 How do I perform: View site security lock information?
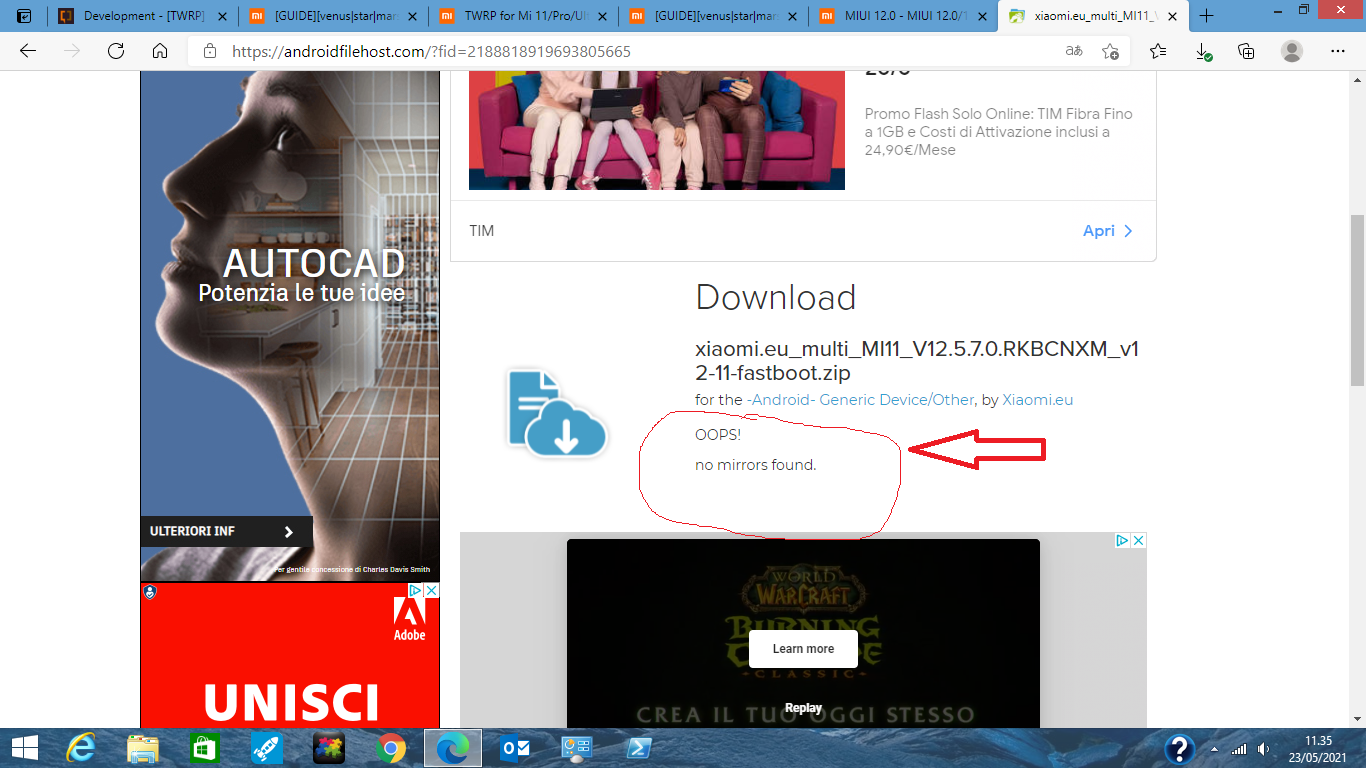tap(210, 51)
